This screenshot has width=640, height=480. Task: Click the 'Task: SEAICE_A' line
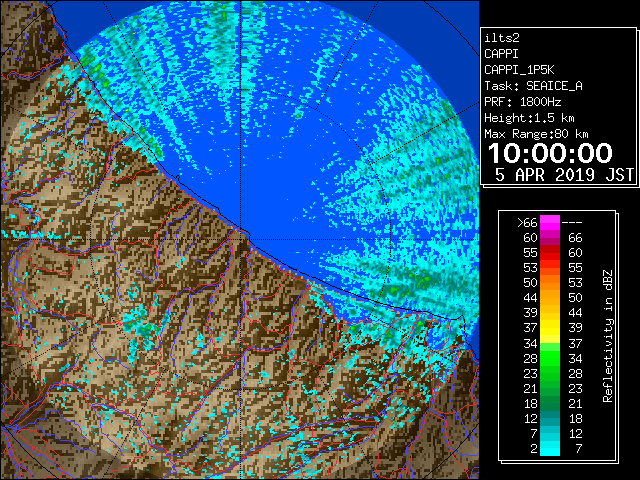pos(533,86)
